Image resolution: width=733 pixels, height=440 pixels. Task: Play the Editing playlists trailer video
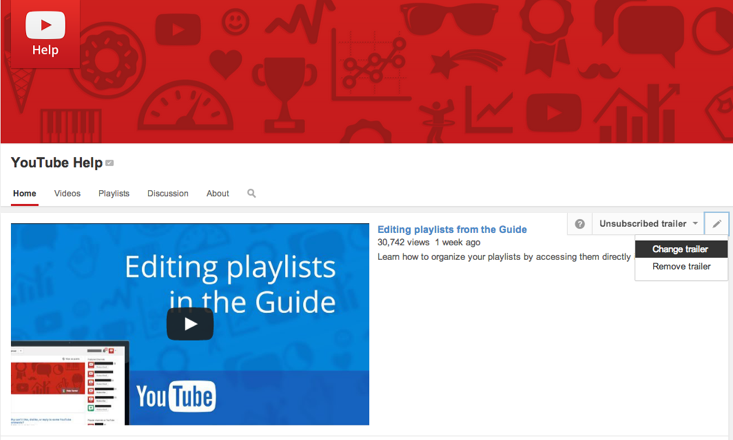coord(190,324)
